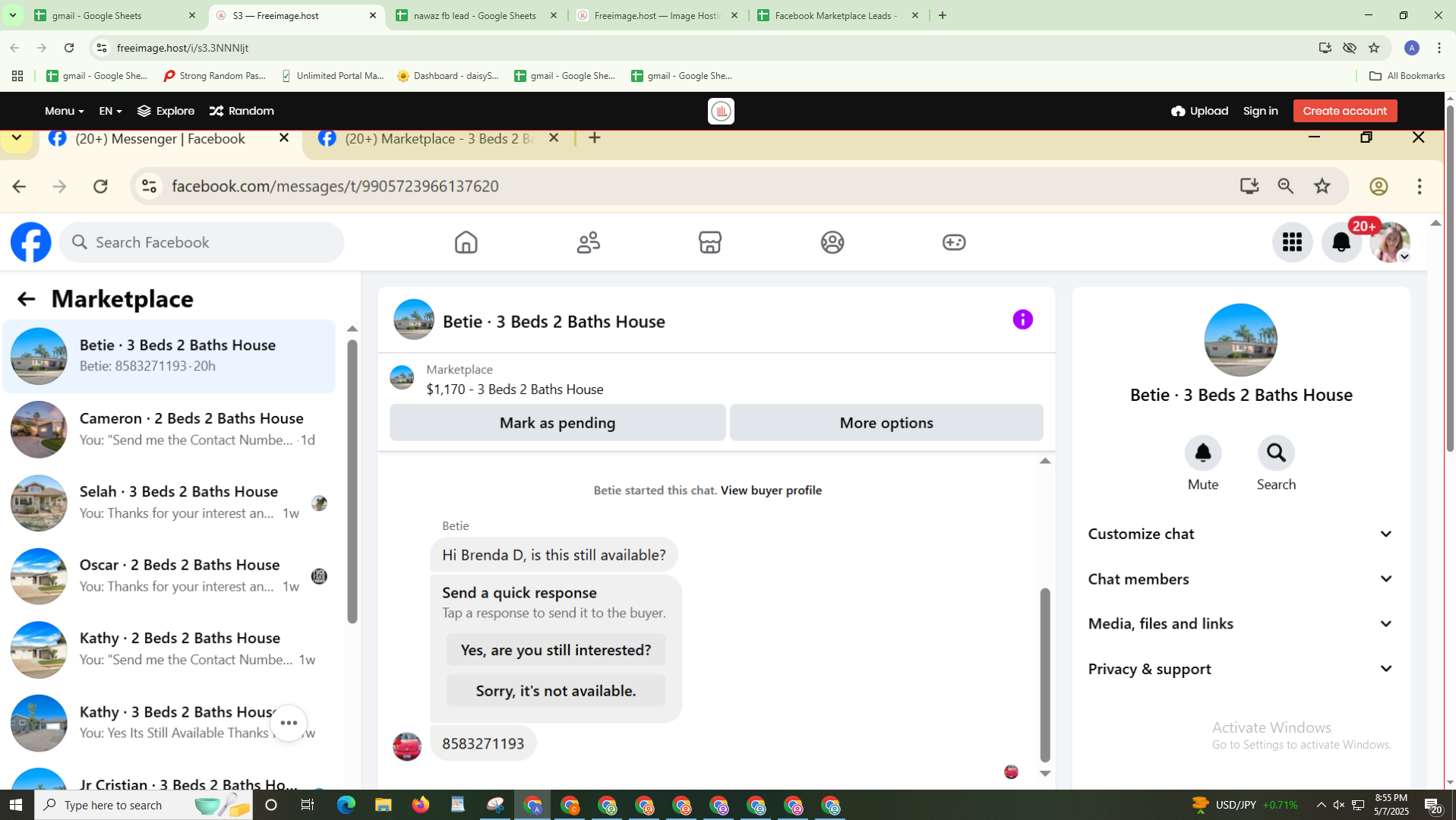Open Cameron 2 Beds 2 Baths House chat
Viewport: 1456px width, 820px height.
pyautogui.click(x=169, y=430)
